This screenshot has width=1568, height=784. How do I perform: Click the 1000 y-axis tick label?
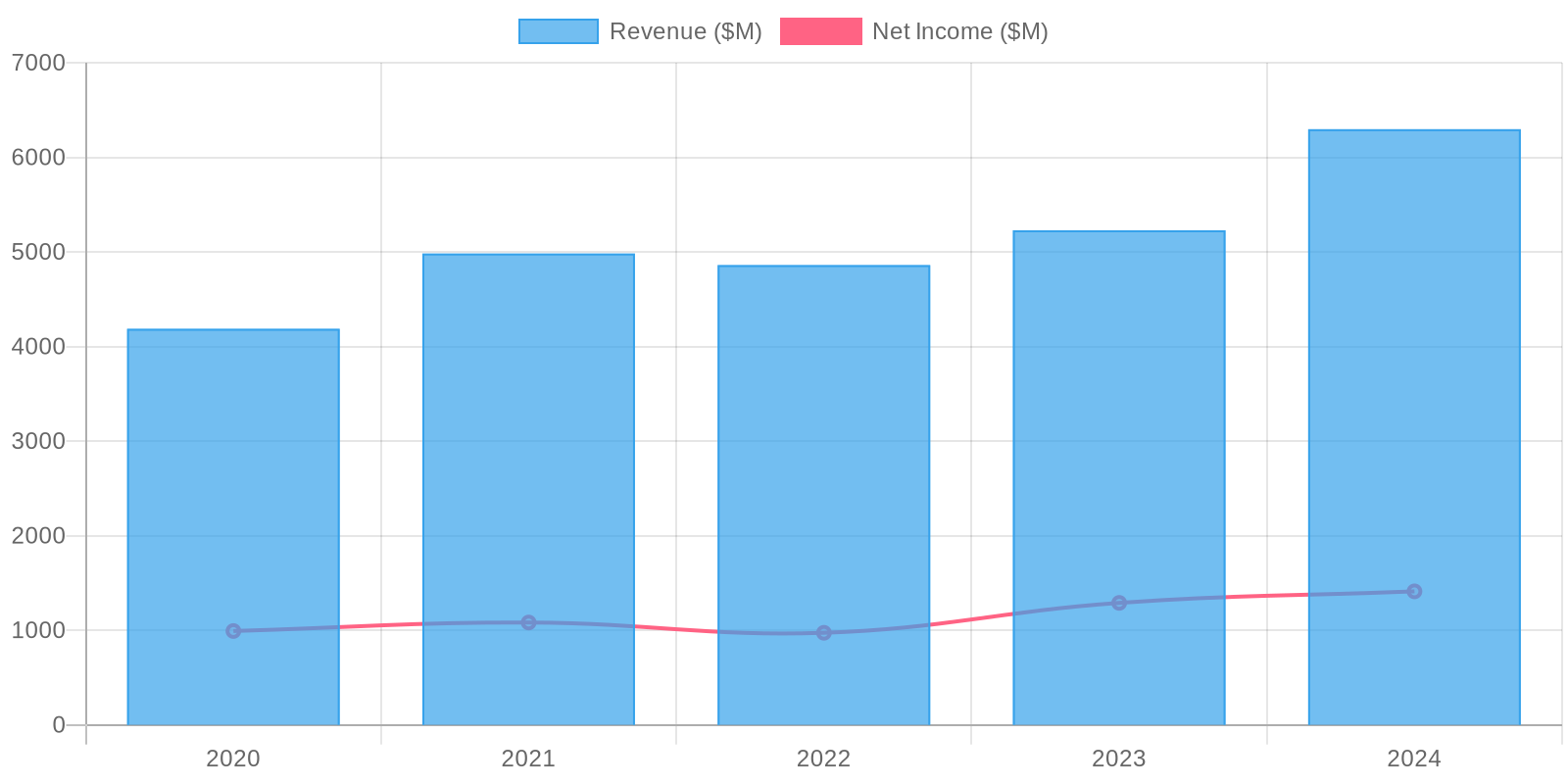click(38, 630)
